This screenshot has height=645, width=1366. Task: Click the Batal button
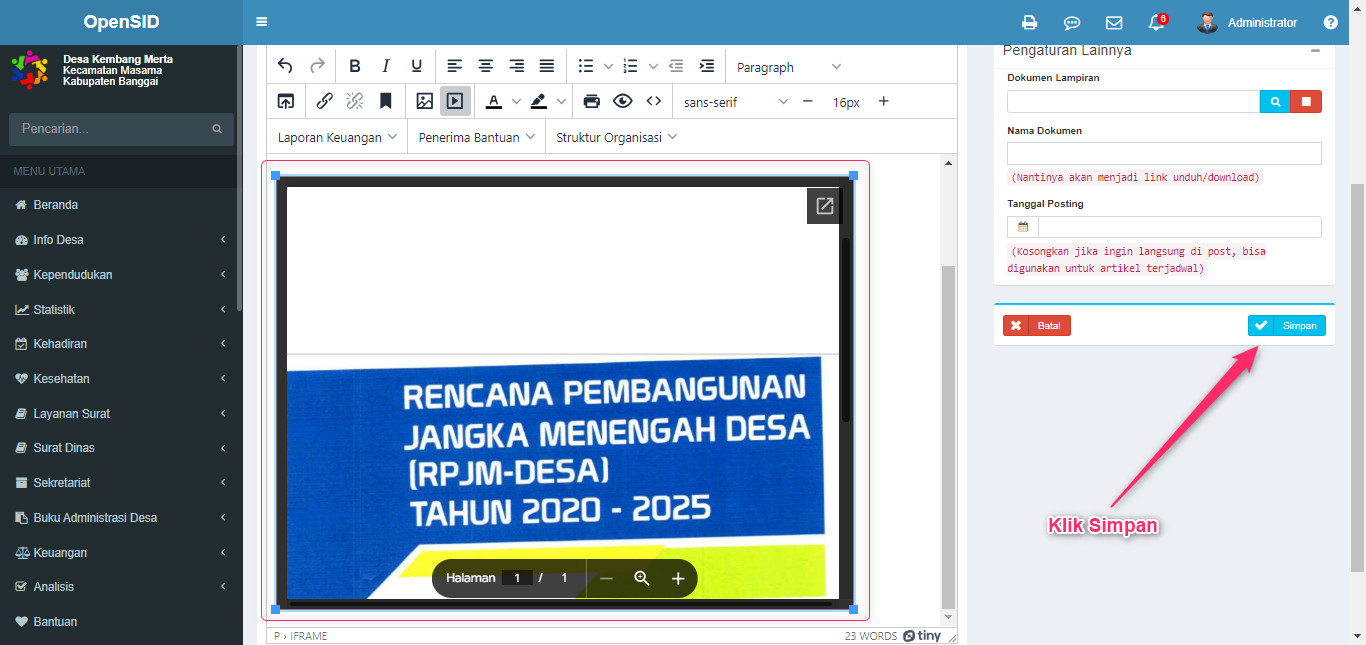[x=1037, y=325]
